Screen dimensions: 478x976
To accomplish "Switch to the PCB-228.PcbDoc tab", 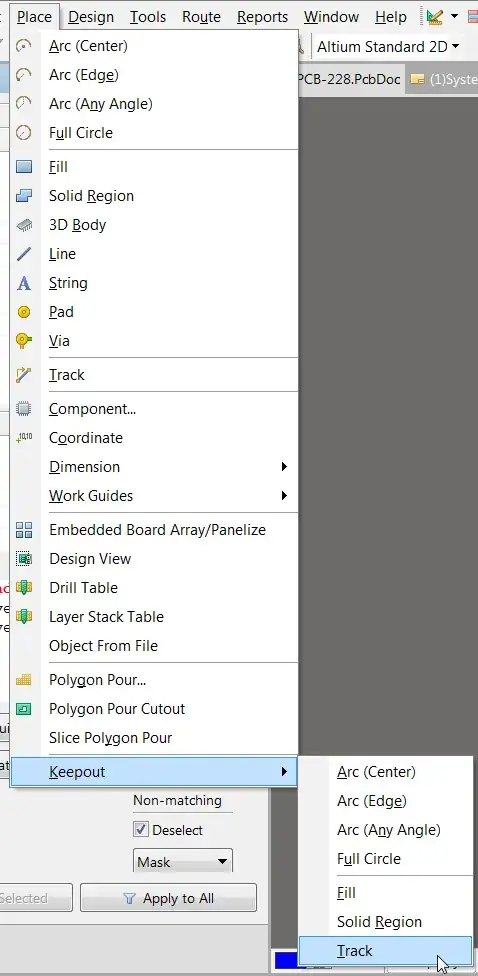I will 351,79.
